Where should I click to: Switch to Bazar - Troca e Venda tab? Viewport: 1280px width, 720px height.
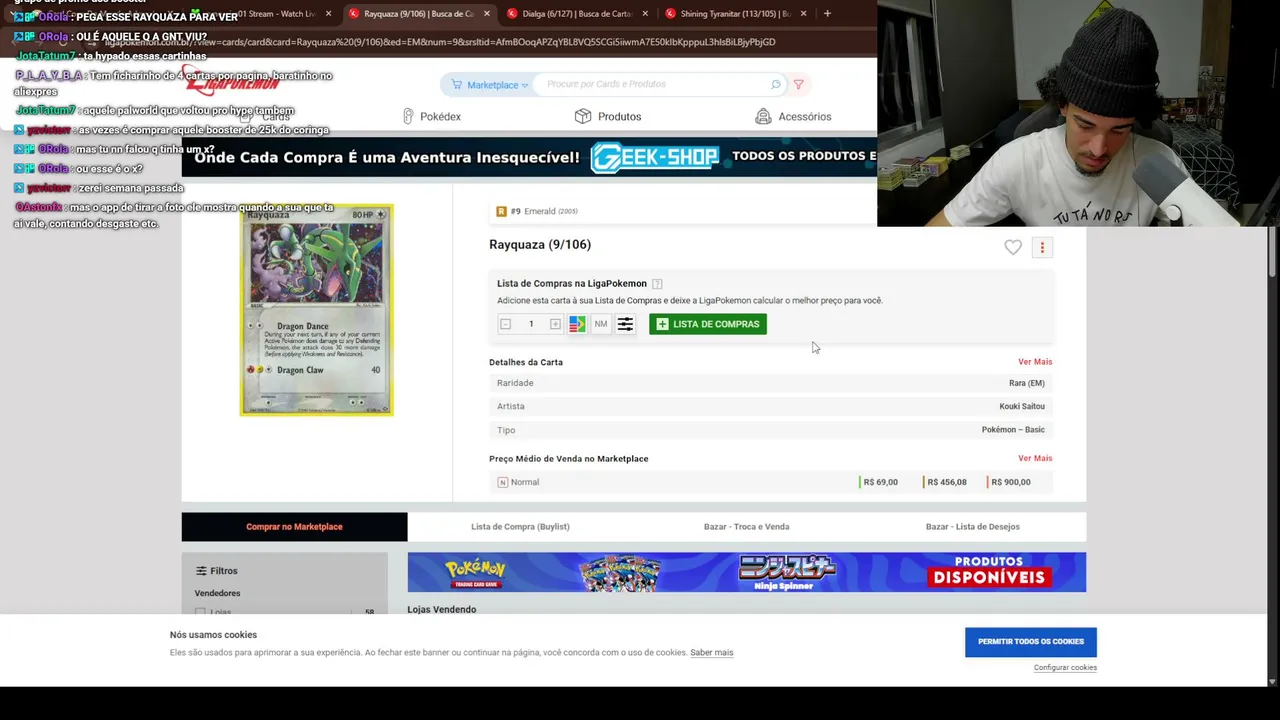point(746,526)
